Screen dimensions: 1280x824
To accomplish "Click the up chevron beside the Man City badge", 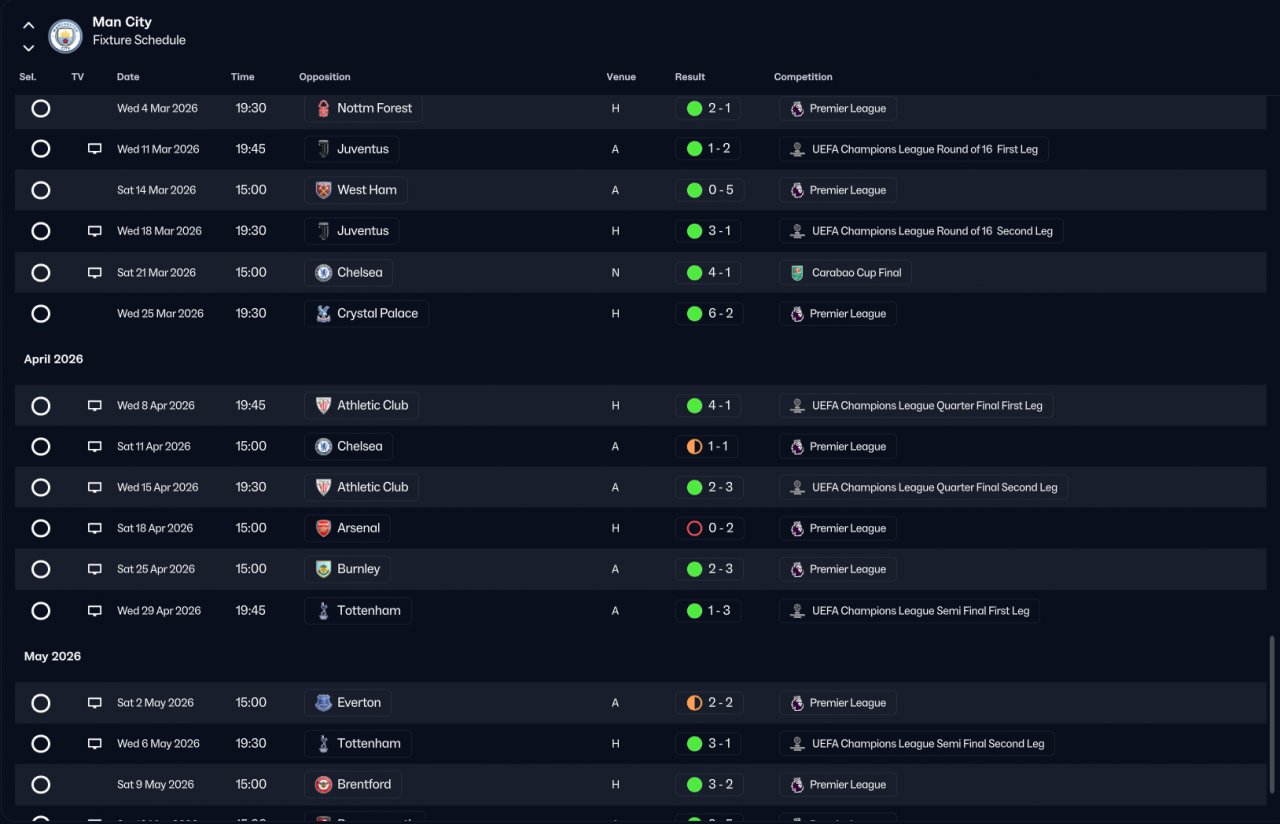I will 28,26.
